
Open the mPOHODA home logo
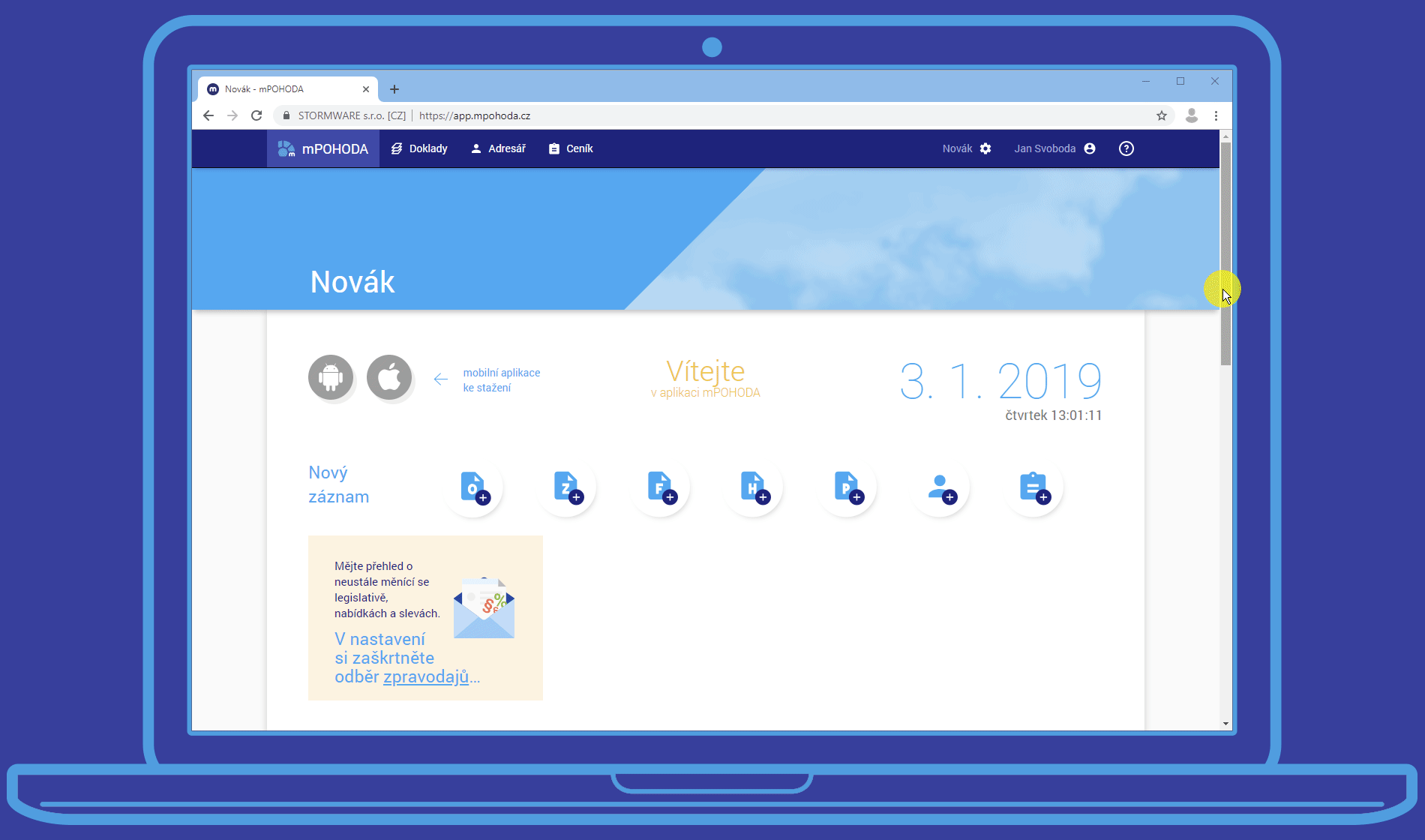coord(322,148)
